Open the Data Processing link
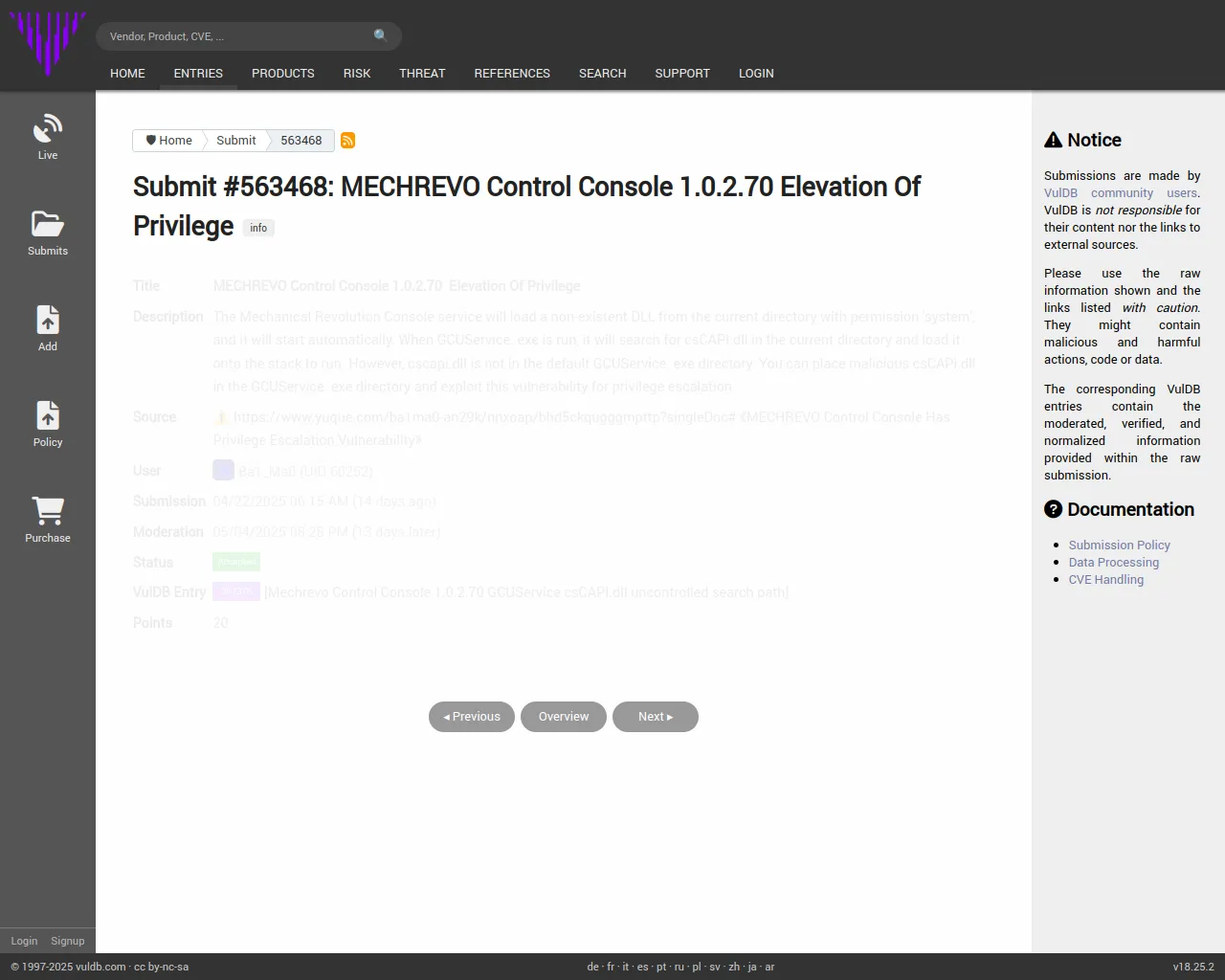1225x980 pixels. (x=1114, y=562)
